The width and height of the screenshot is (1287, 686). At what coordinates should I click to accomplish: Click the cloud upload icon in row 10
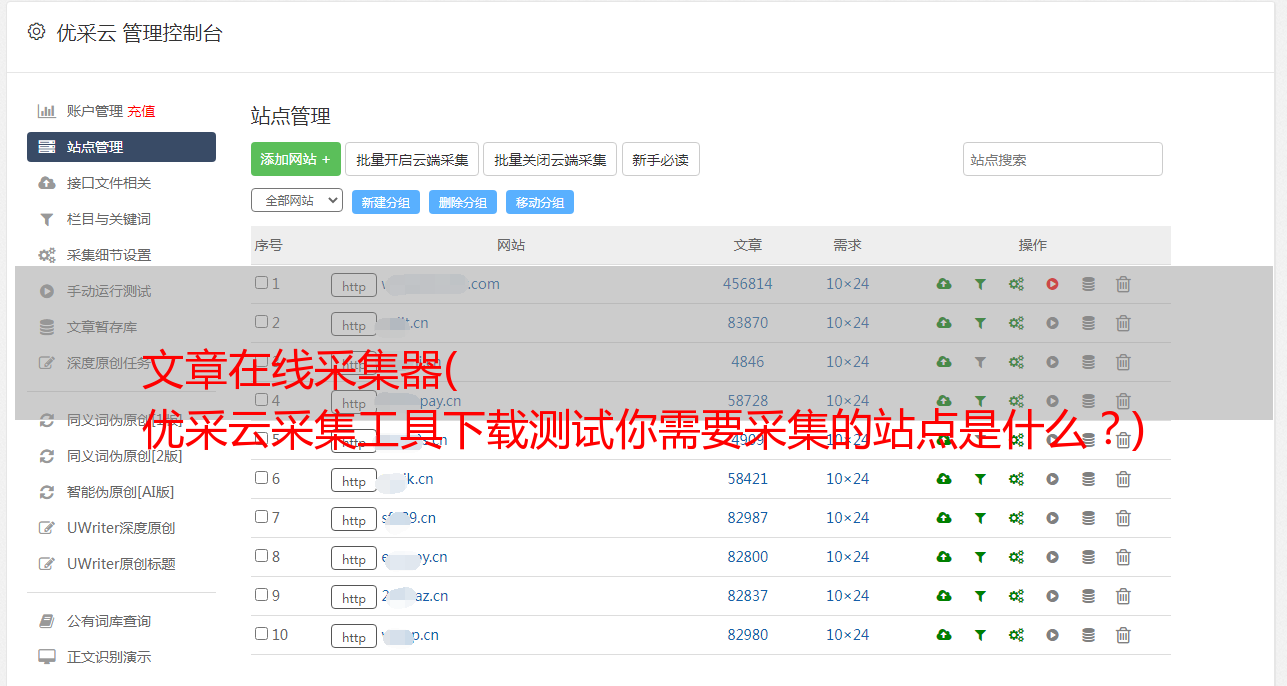pyautogui.click(x=944, y=635)
